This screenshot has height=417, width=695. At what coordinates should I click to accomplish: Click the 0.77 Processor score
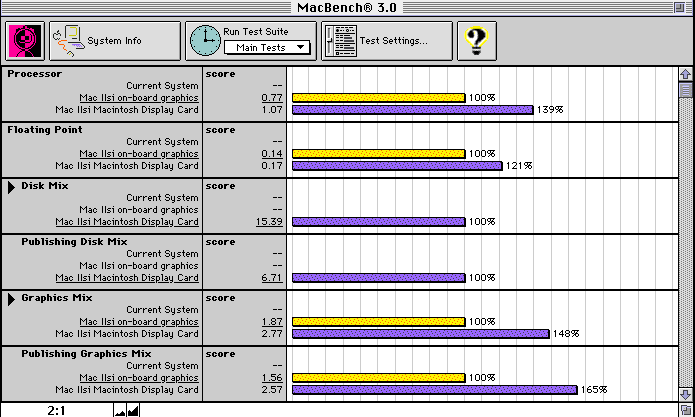[272, 98]
